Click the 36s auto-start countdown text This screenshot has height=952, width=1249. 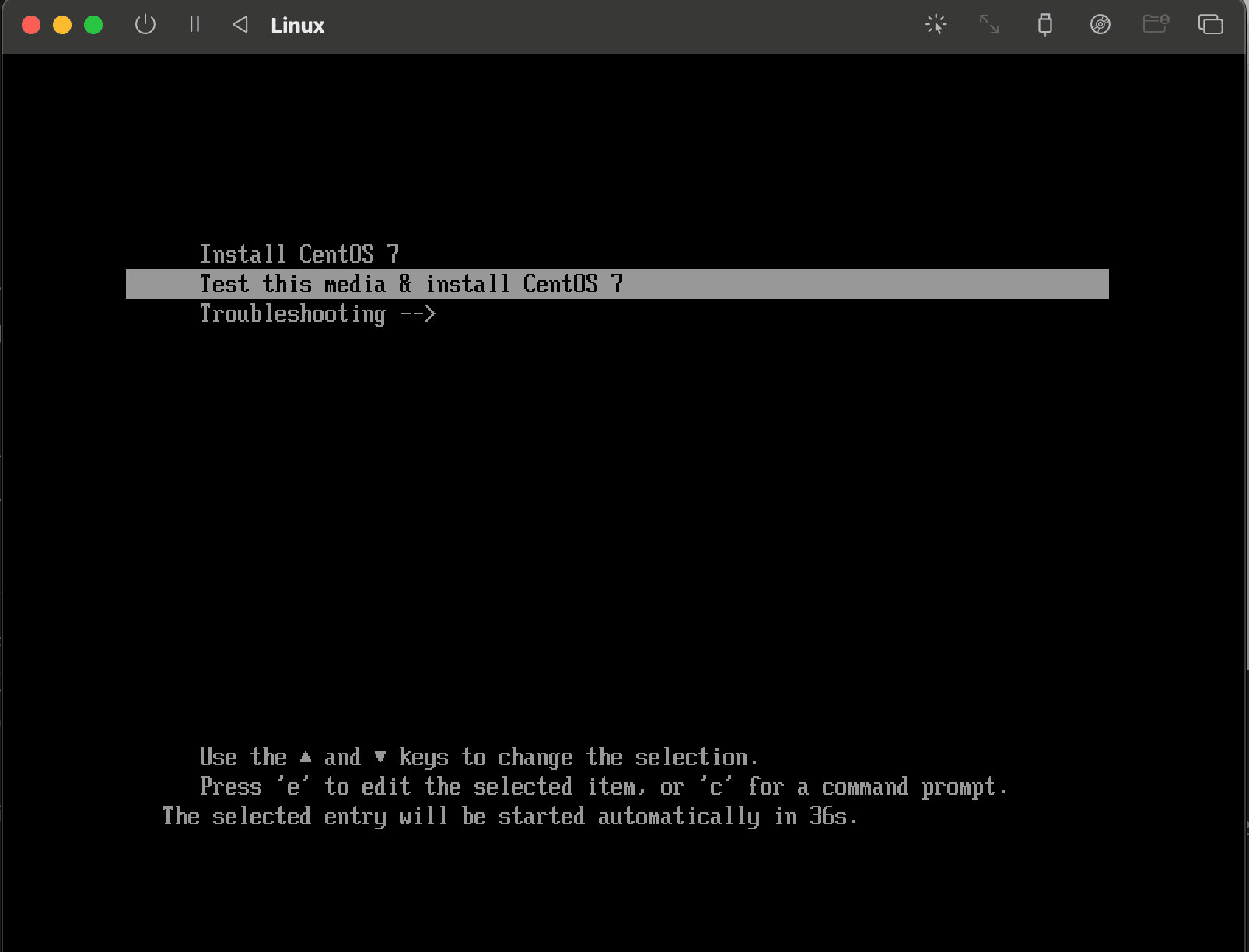click(x=829, y=816)
